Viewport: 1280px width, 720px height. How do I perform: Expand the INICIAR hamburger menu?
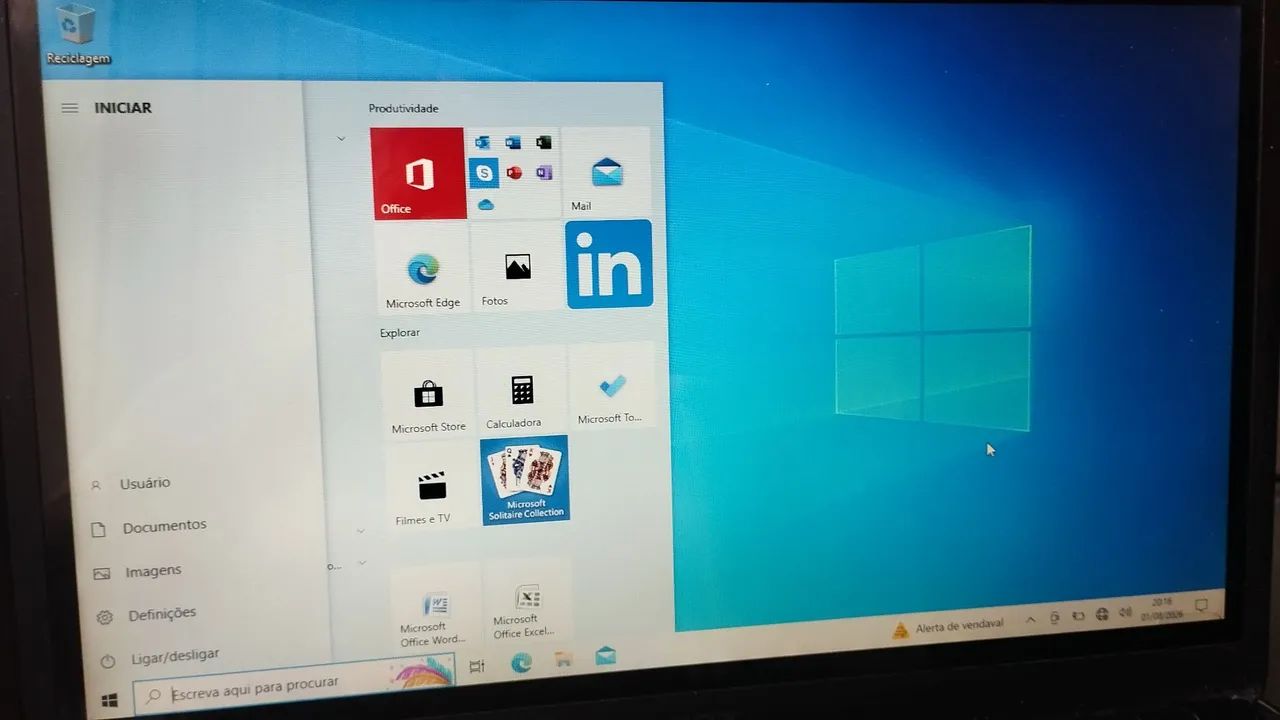[x=69, y=108]
